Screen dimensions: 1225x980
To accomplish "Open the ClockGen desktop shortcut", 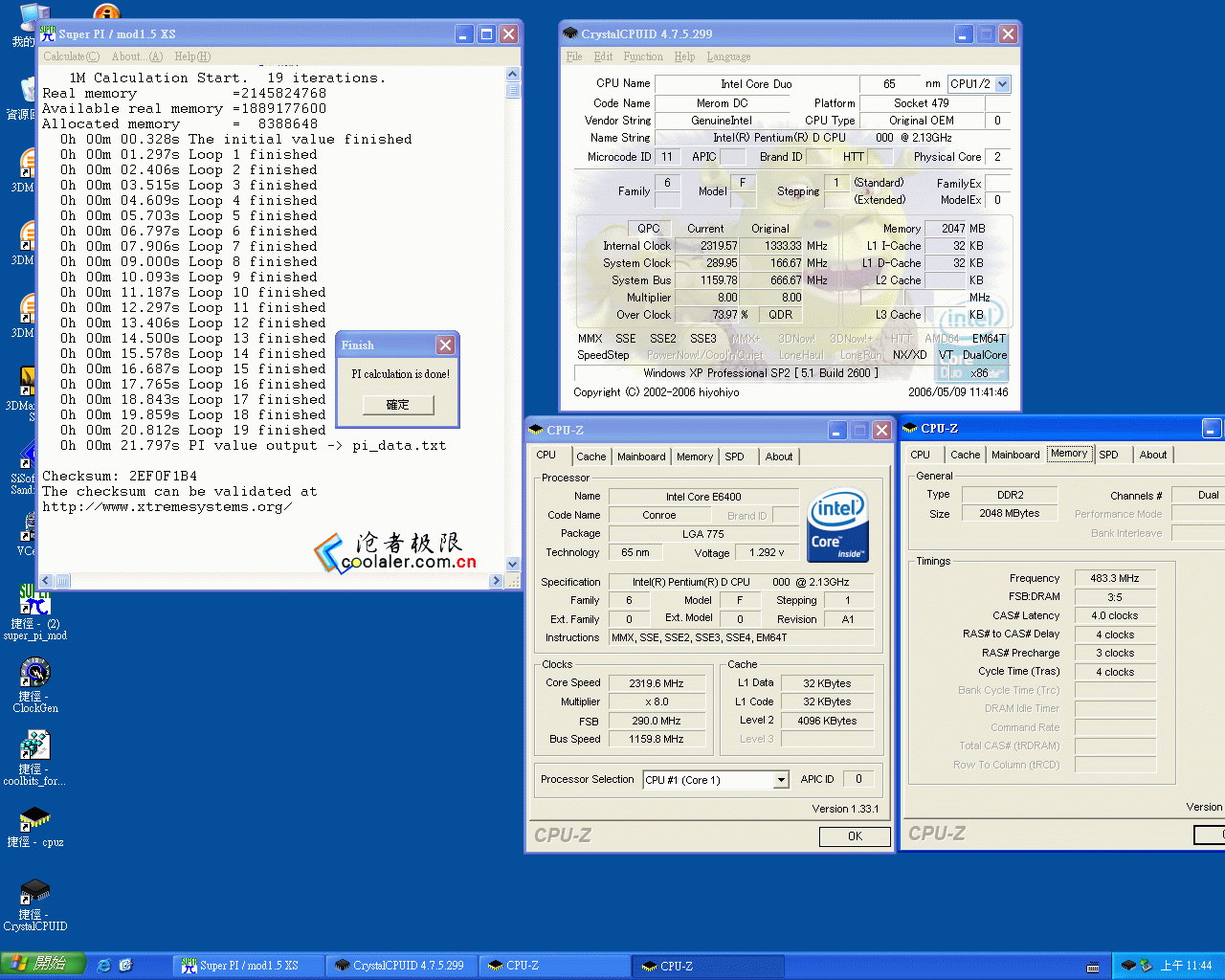I will click(x=35, y=674).
